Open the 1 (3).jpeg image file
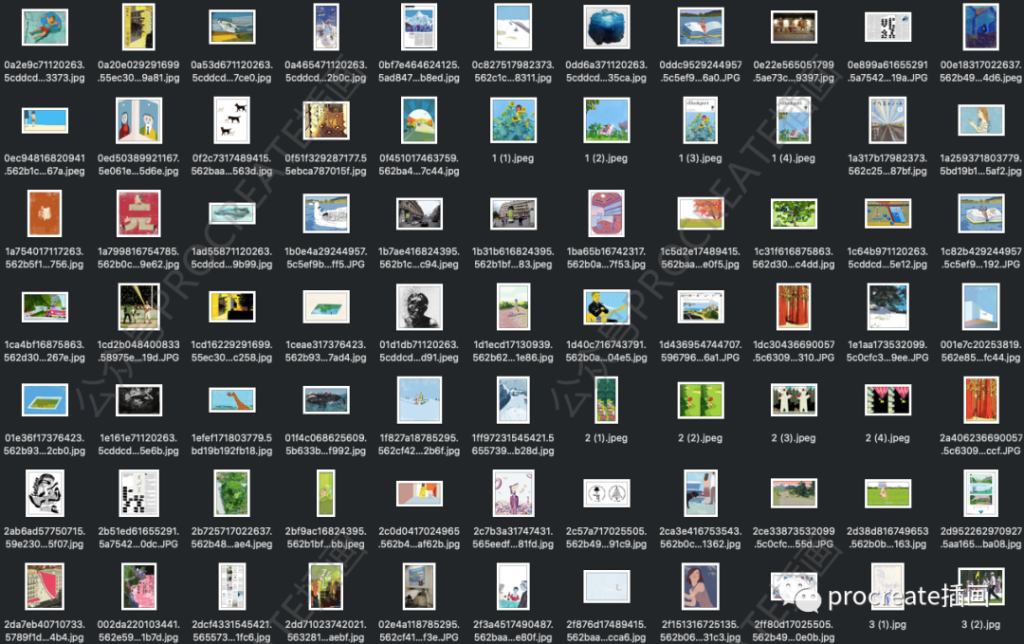This screenshot has height=644, width=1024. tap(700, 122)
